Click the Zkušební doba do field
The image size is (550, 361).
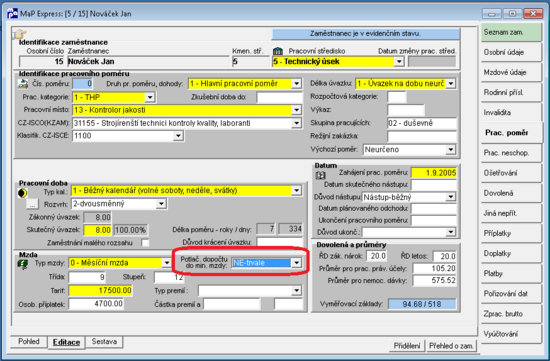[279, 97]
